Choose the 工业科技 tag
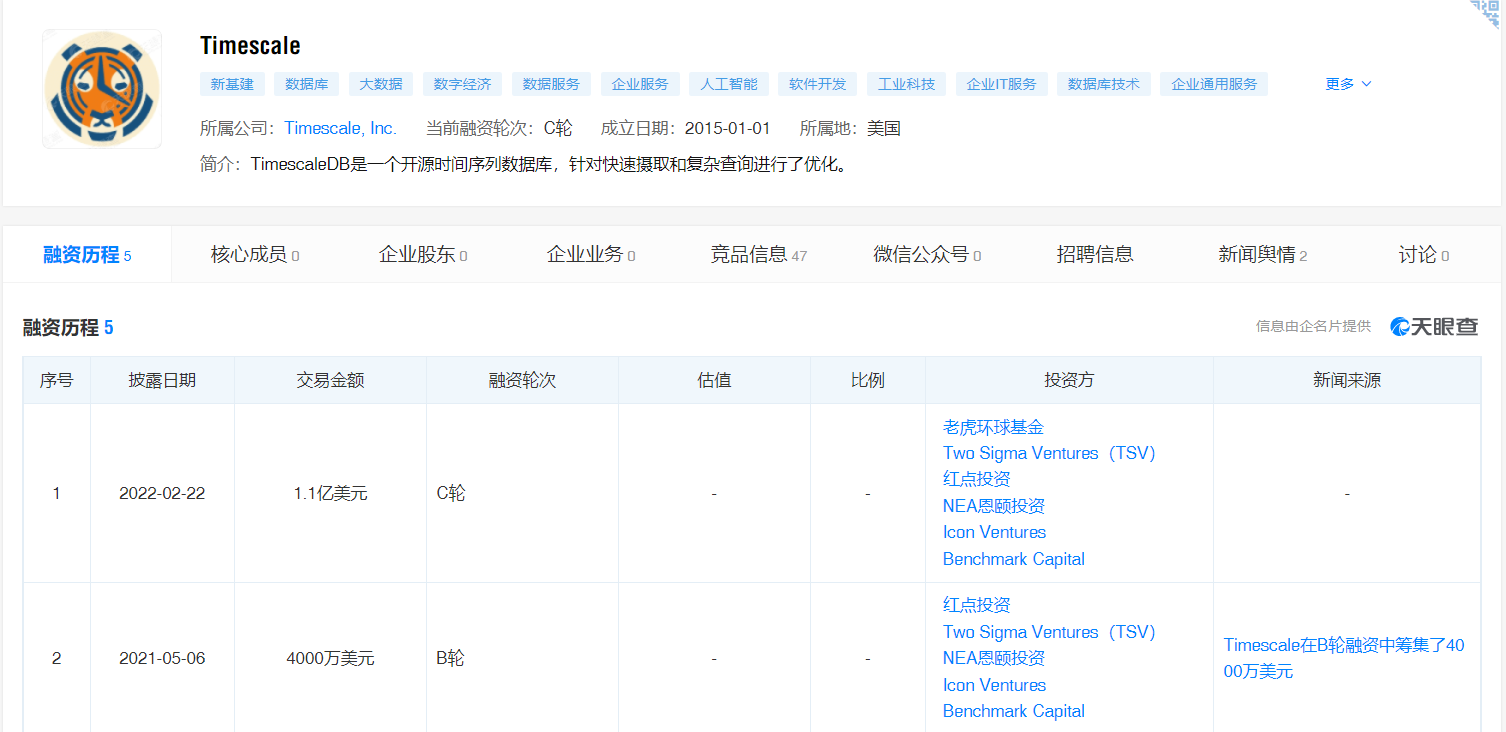This screenshot has width=1506, height=732. tap(906, 84)
